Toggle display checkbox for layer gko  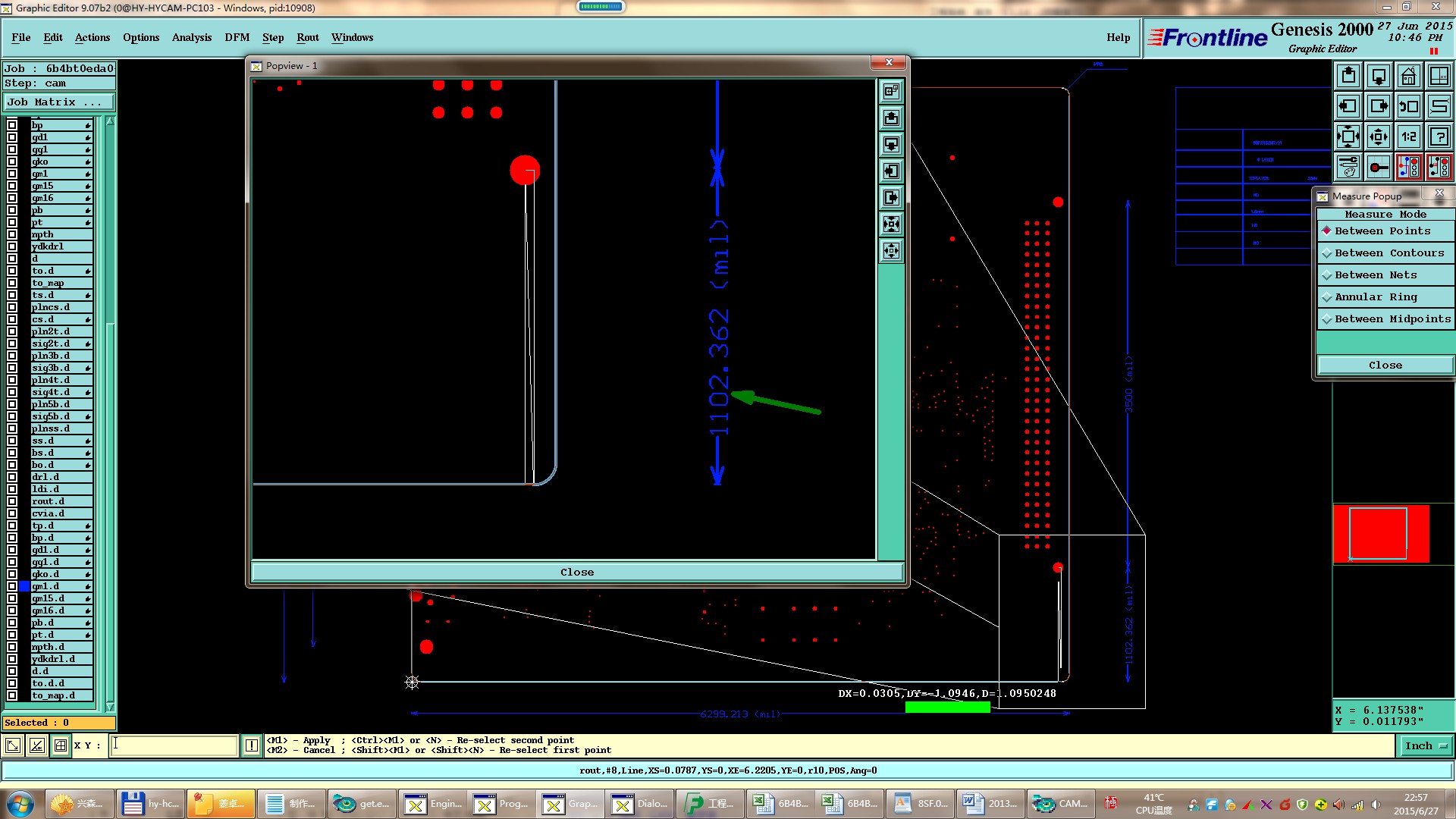click(12, 162)
